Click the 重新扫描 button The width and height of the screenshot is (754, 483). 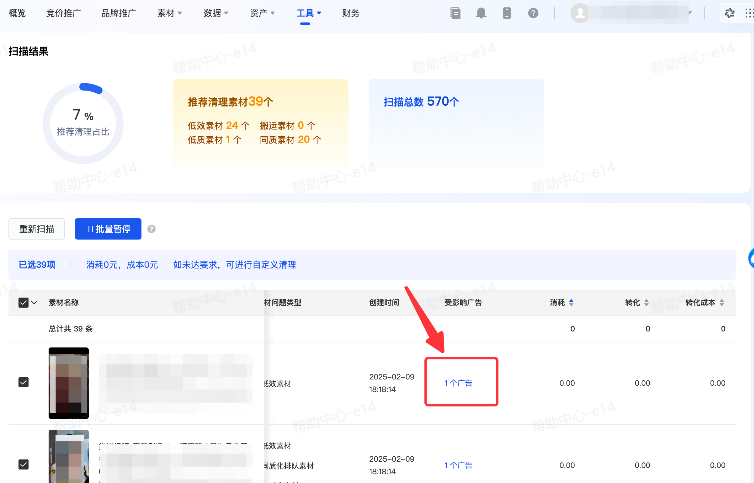[37, 229]
